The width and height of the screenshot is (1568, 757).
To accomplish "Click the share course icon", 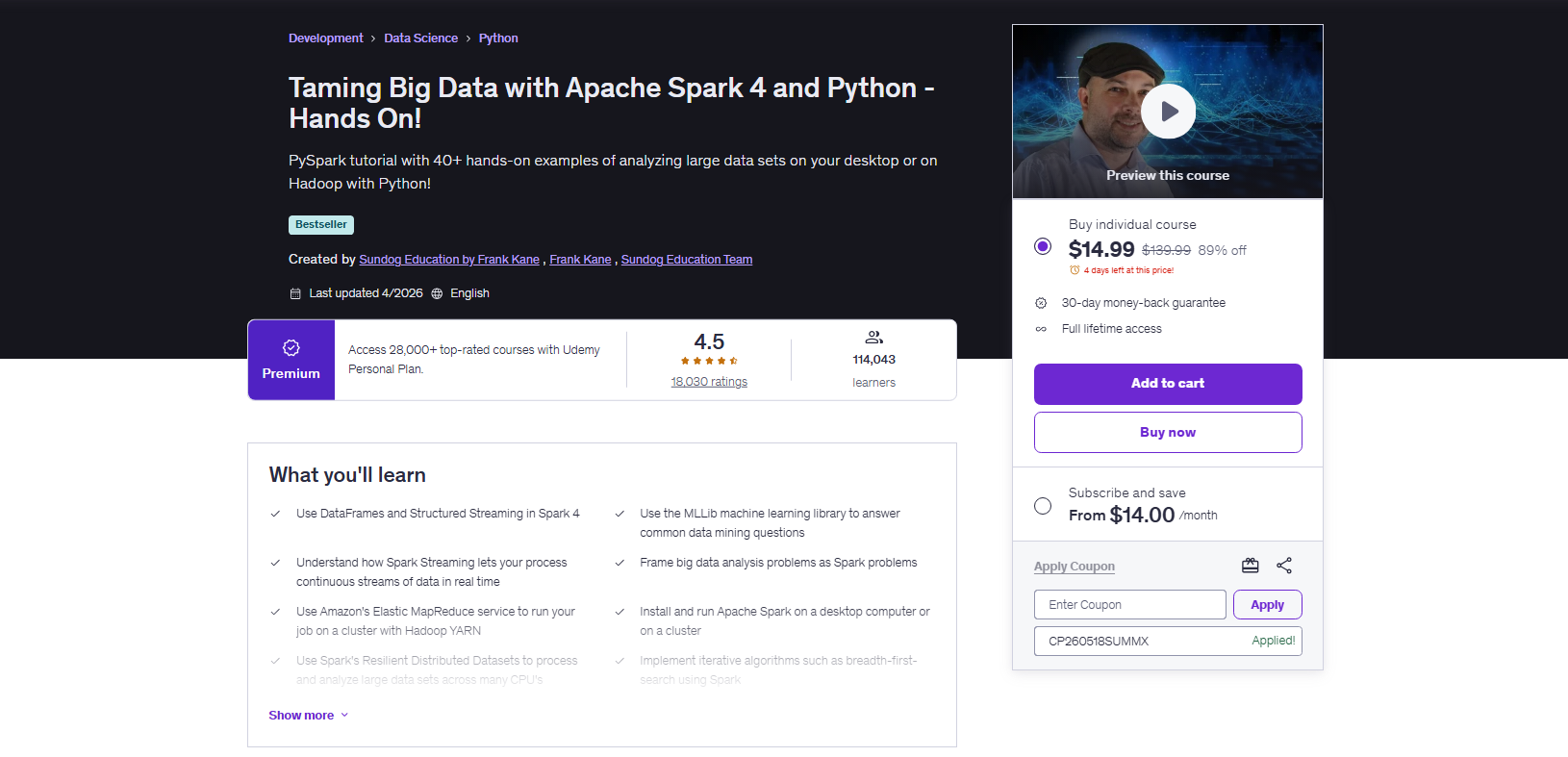I will (x=1284, y=566).
